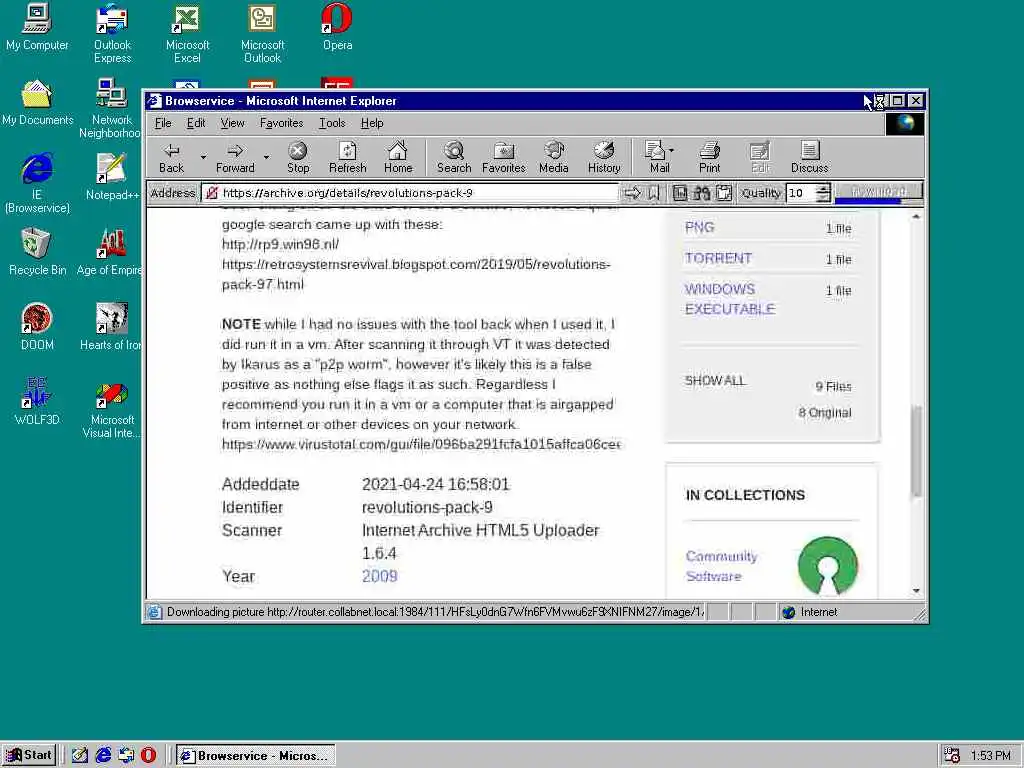
Task: Click the Start button
Action: (x=29, y=755)
